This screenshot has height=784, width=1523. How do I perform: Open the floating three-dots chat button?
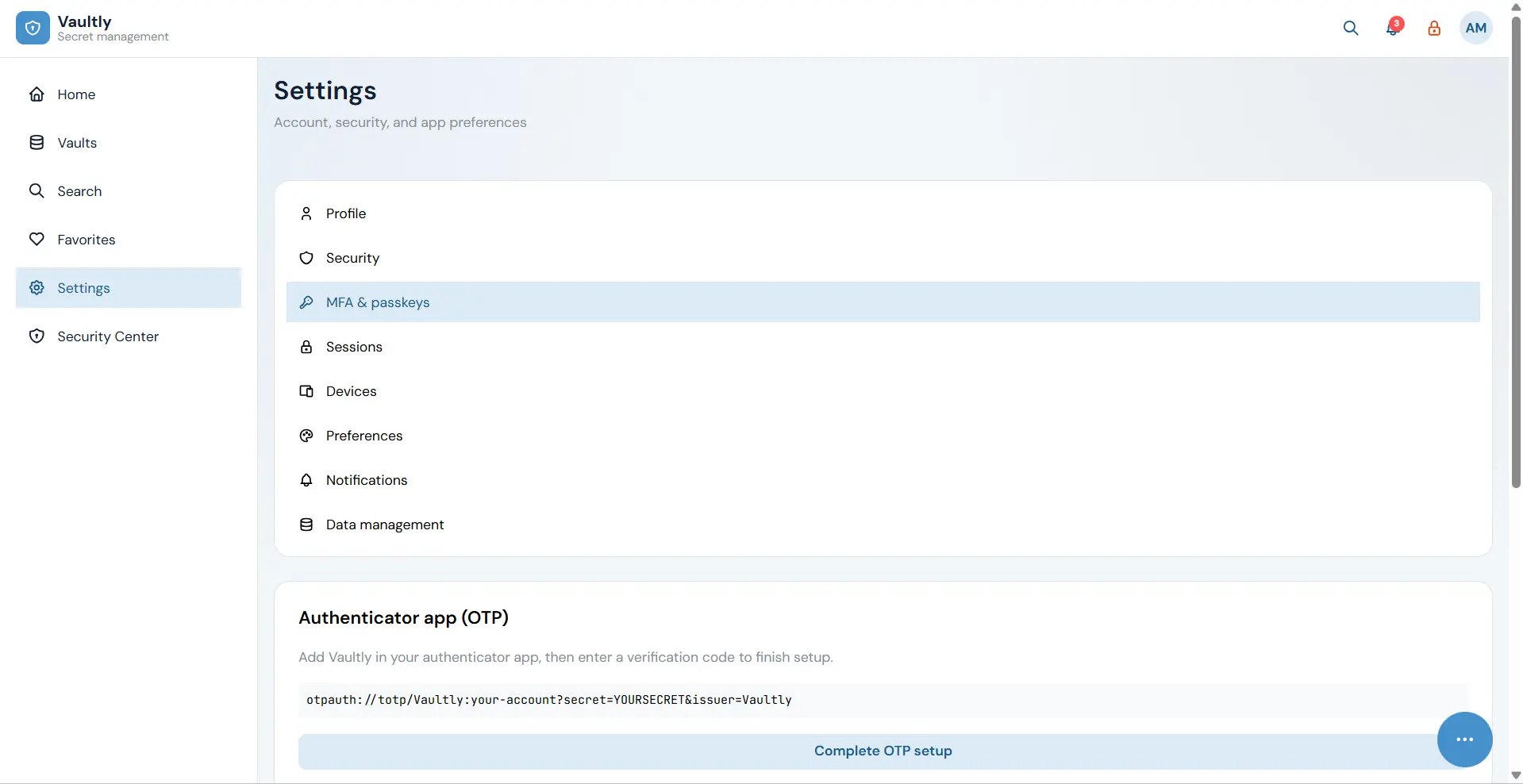(1464, 740)
